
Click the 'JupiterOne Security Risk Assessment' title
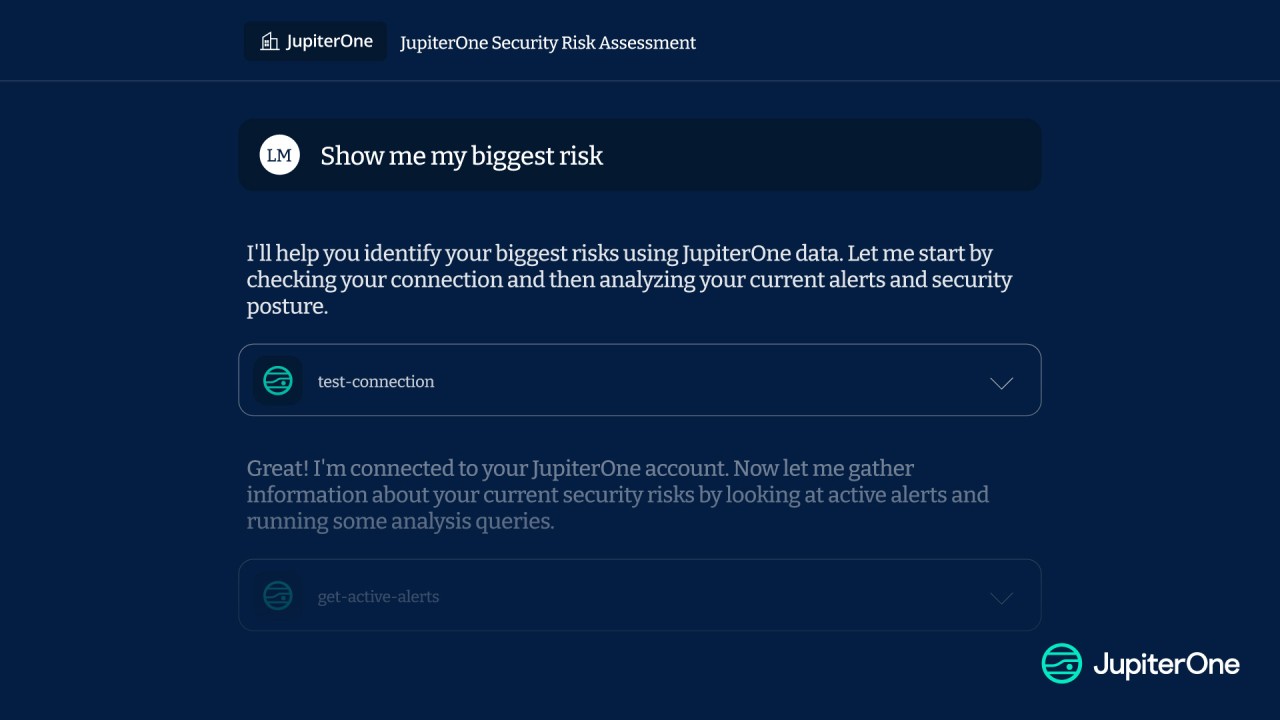(x=548, y=43)
